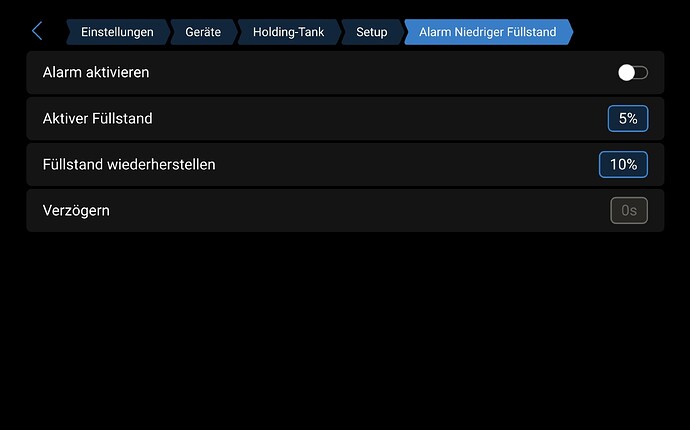Open the Einstellungen breadcrumb
This screenshot has width=690, height=430.
pyautogui.click(x=117, y=32)
